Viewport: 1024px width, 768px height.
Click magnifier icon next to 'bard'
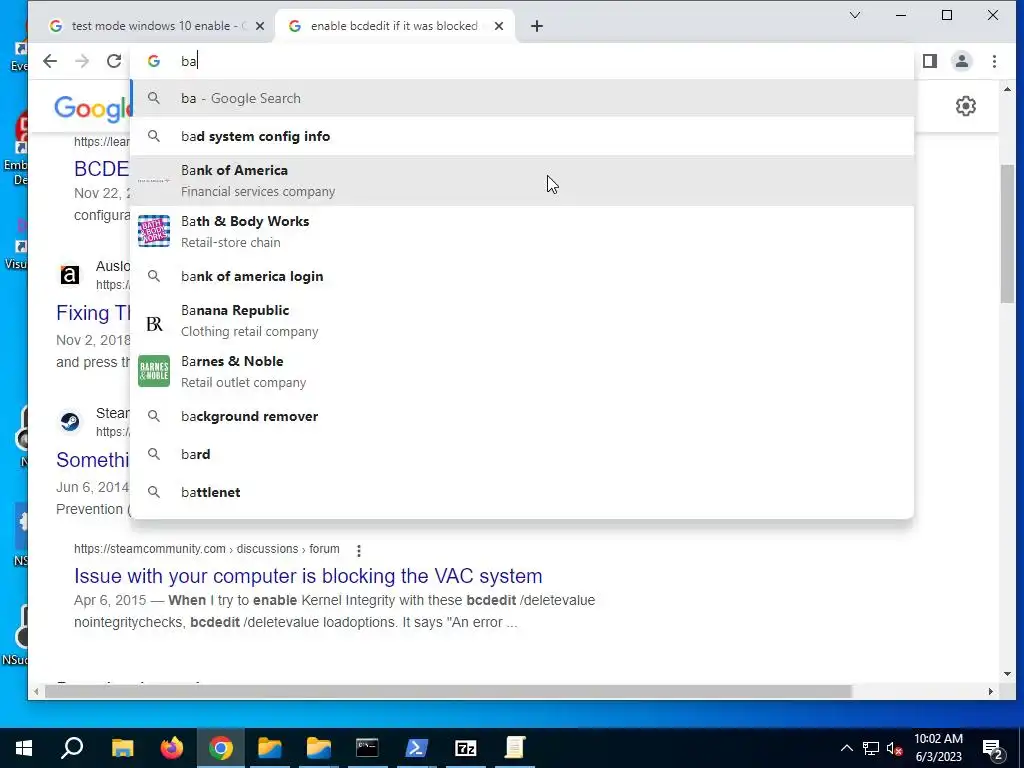tap(153, 454)
